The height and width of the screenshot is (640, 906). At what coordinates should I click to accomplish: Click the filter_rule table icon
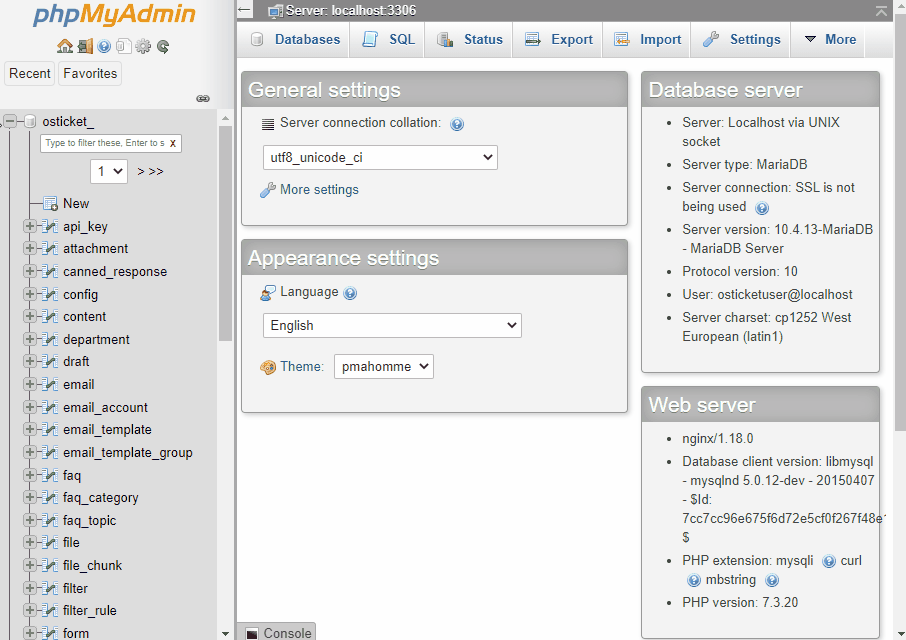50,611
